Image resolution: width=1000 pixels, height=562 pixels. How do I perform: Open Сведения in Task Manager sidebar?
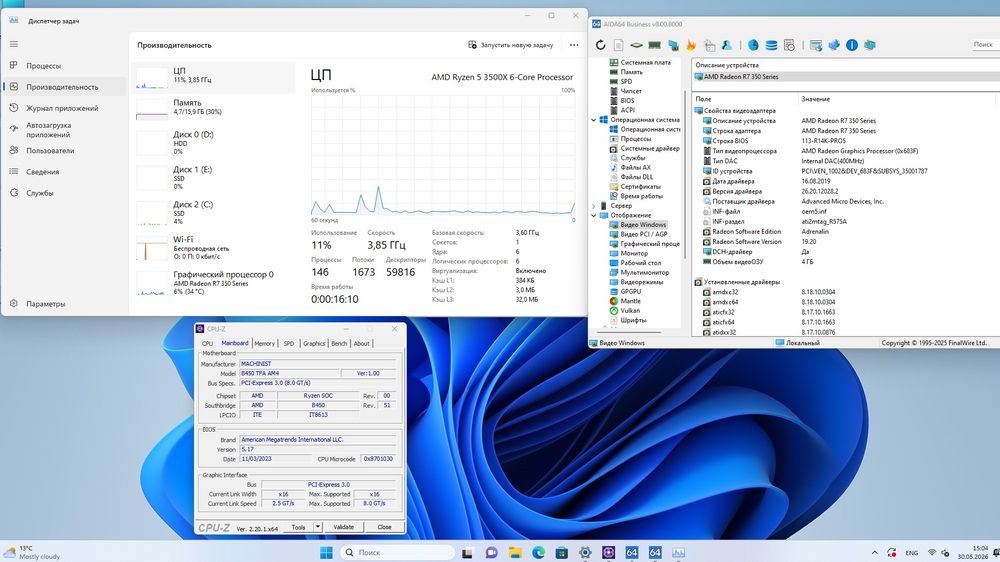(x=64, y=172)
